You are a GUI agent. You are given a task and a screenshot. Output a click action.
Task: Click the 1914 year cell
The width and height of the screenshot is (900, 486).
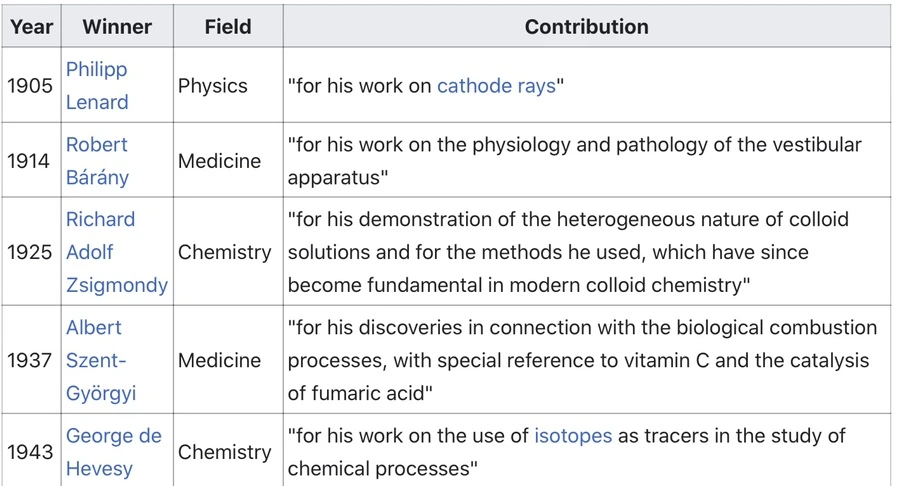click(x=30, y=161)
